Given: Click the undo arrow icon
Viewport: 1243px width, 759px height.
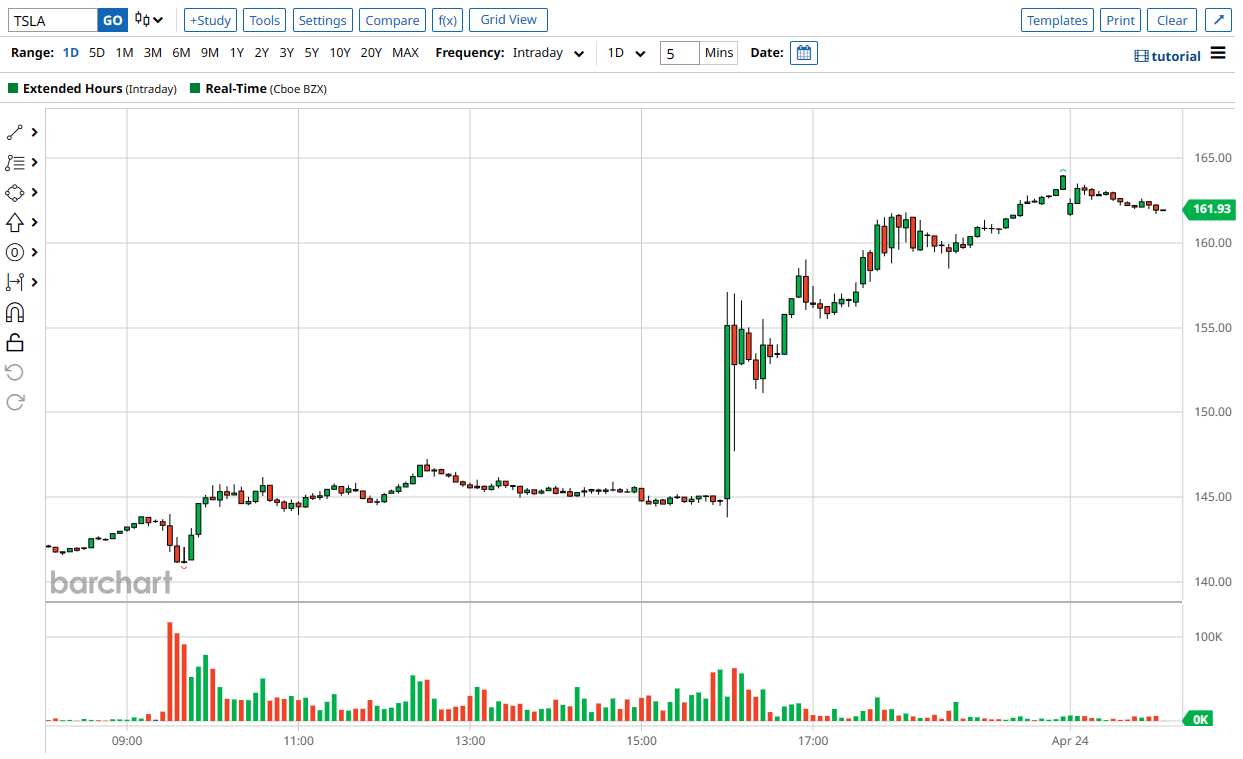Looking at the screenshot, I should (x=14, y=372).
